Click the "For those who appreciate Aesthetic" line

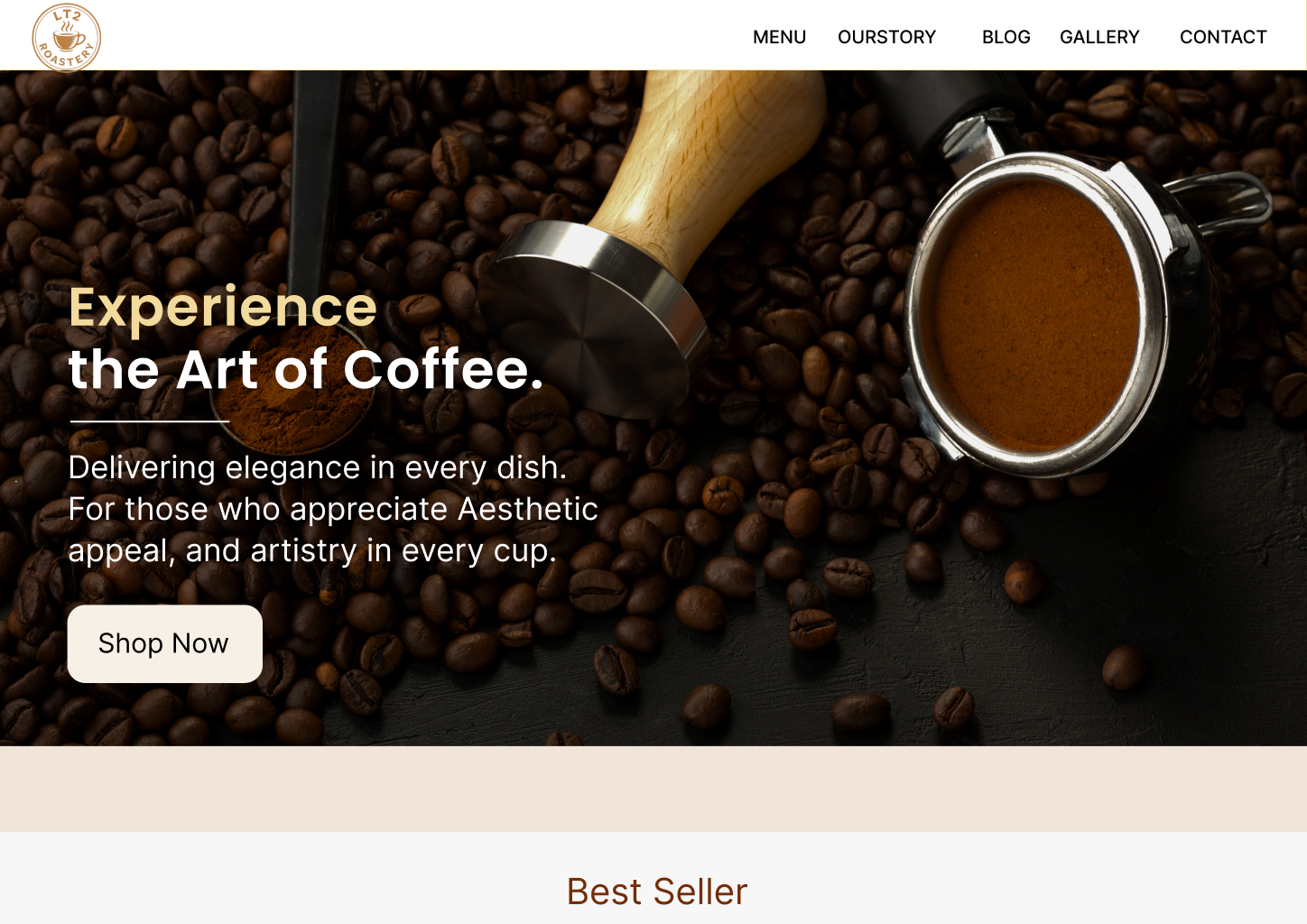click(x=333, y=510)
